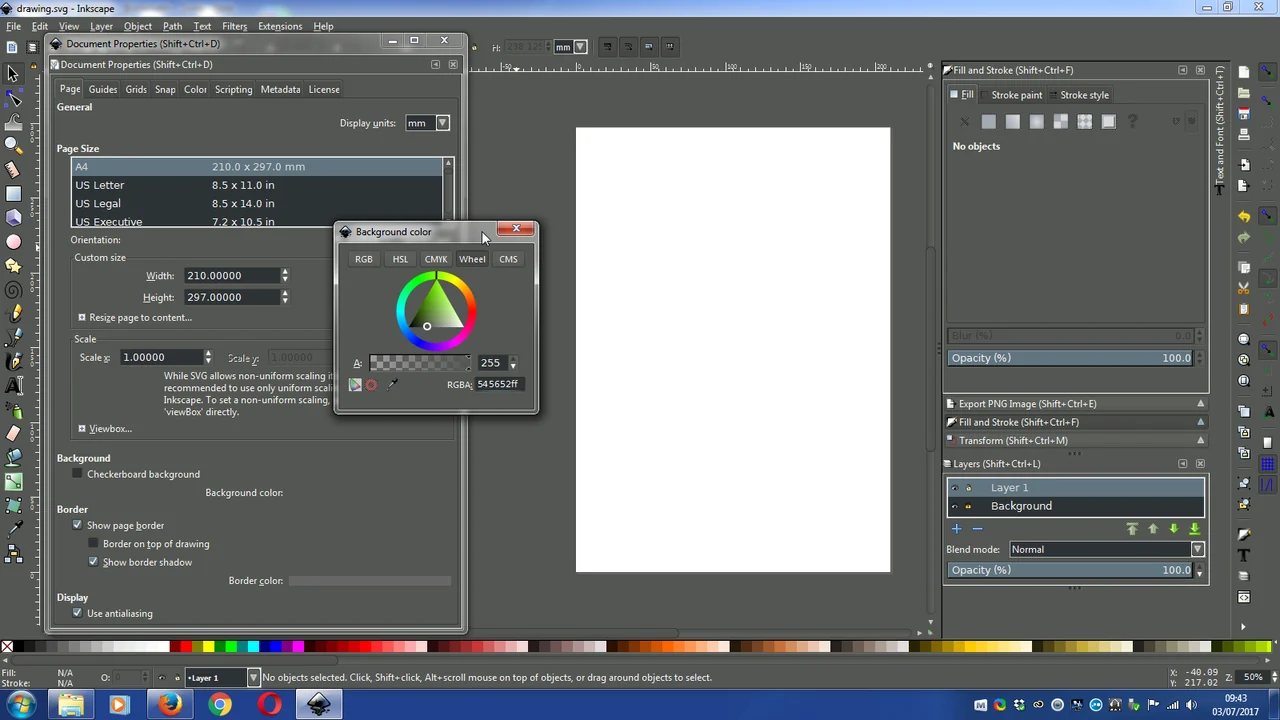The image size is (1280, 720).
Task: Switch to the Guides tab
Action: 103,89
